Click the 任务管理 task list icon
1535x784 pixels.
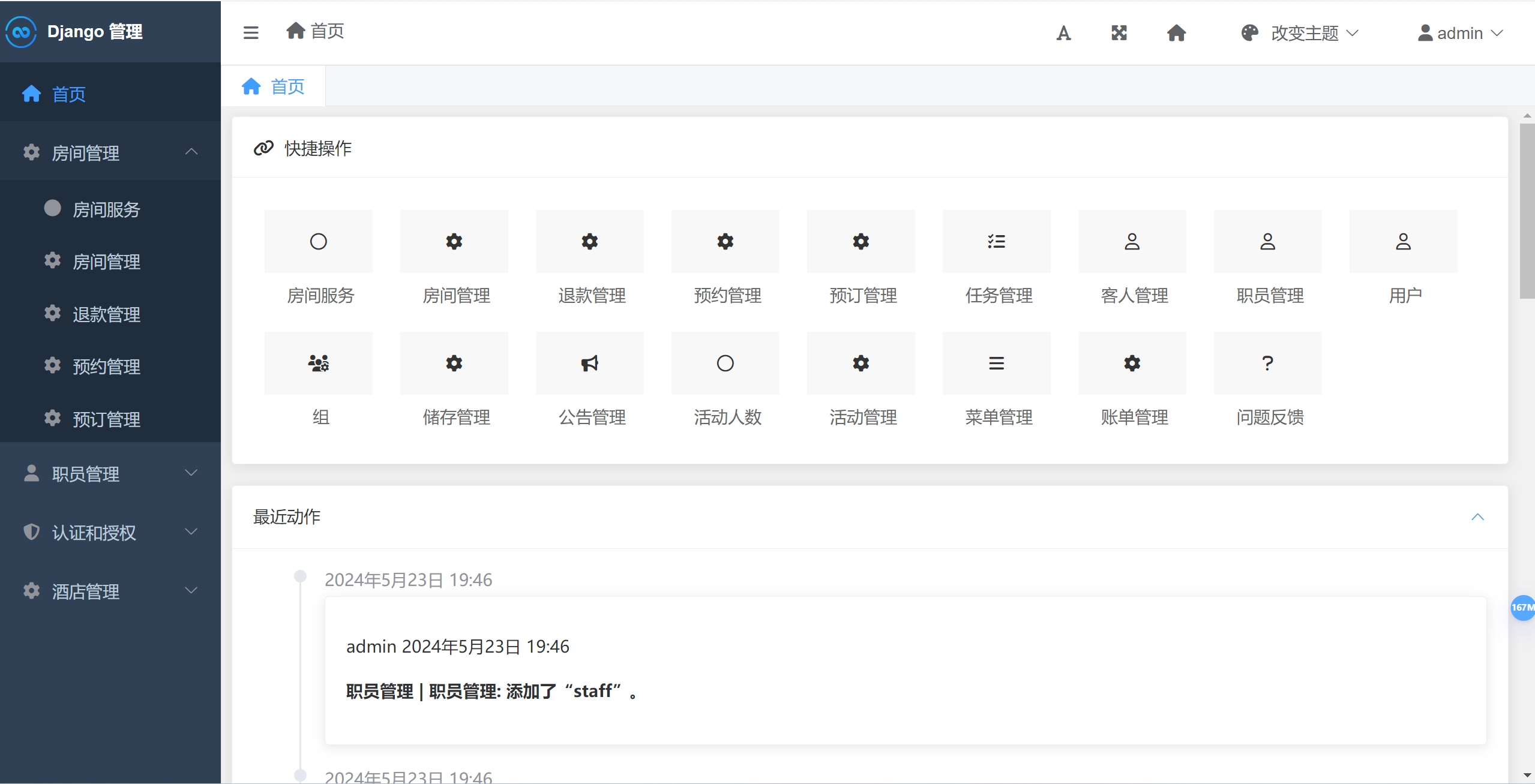point(997,242)
